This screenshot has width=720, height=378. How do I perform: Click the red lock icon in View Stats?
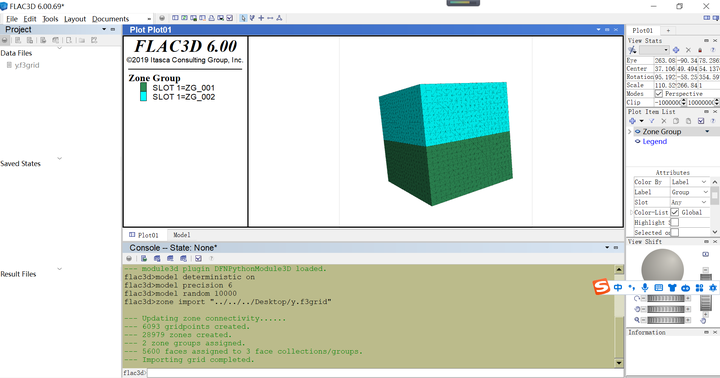[700, 50]
